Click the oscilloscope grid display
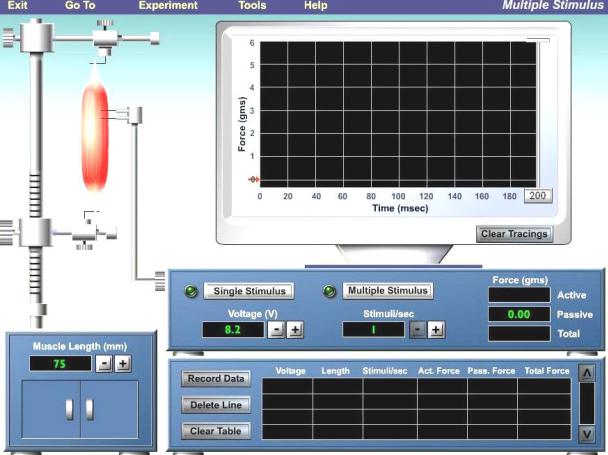Viewport: 608px width, 455px height. [398, 114]
